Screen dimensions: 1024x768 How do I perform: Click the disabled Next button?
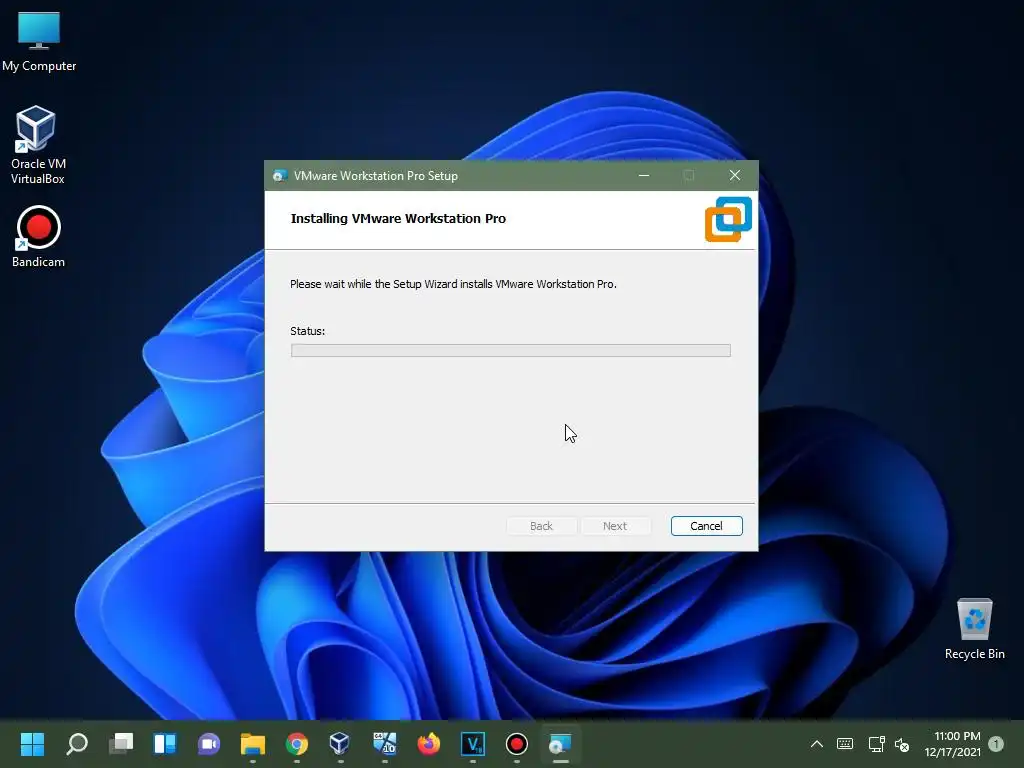(615, 526)
